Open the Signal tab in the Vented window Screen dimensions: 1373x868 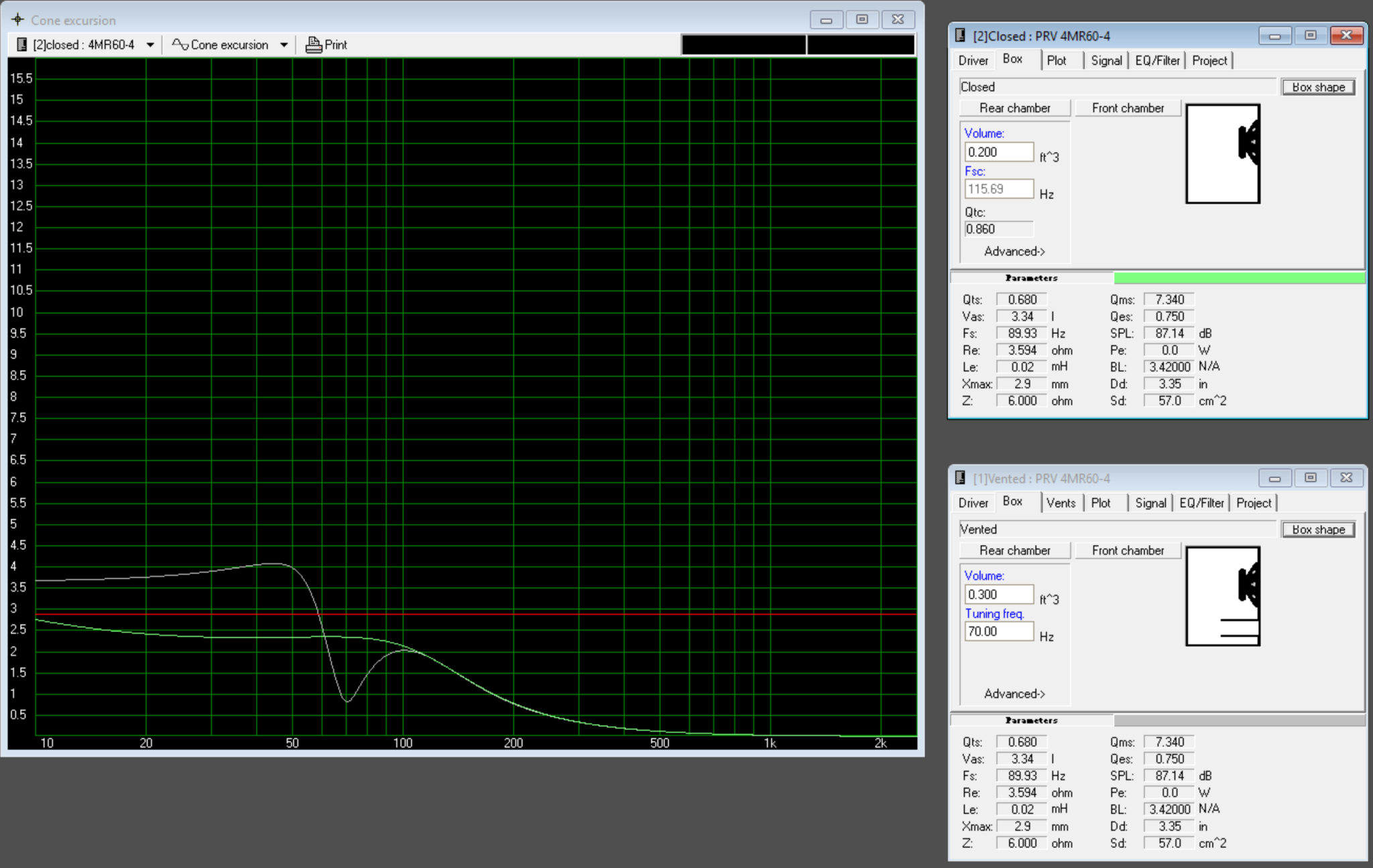click(x=1150, y=503)
